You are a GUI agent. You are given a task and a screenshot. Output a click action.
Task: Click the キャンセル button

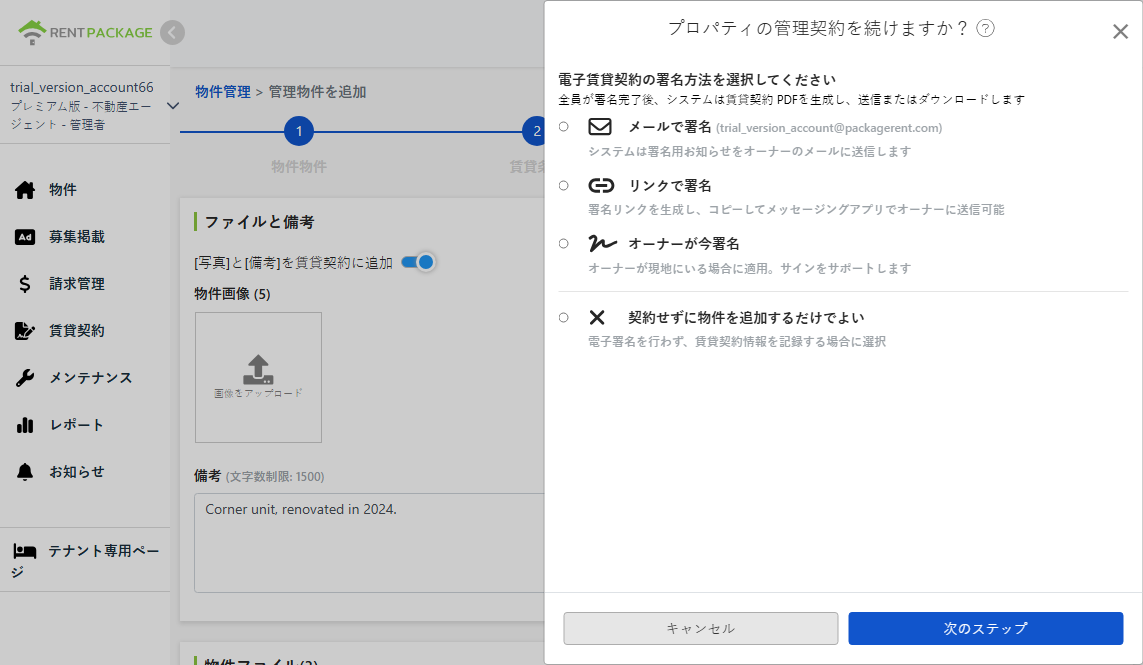click(x=701, y=629)
